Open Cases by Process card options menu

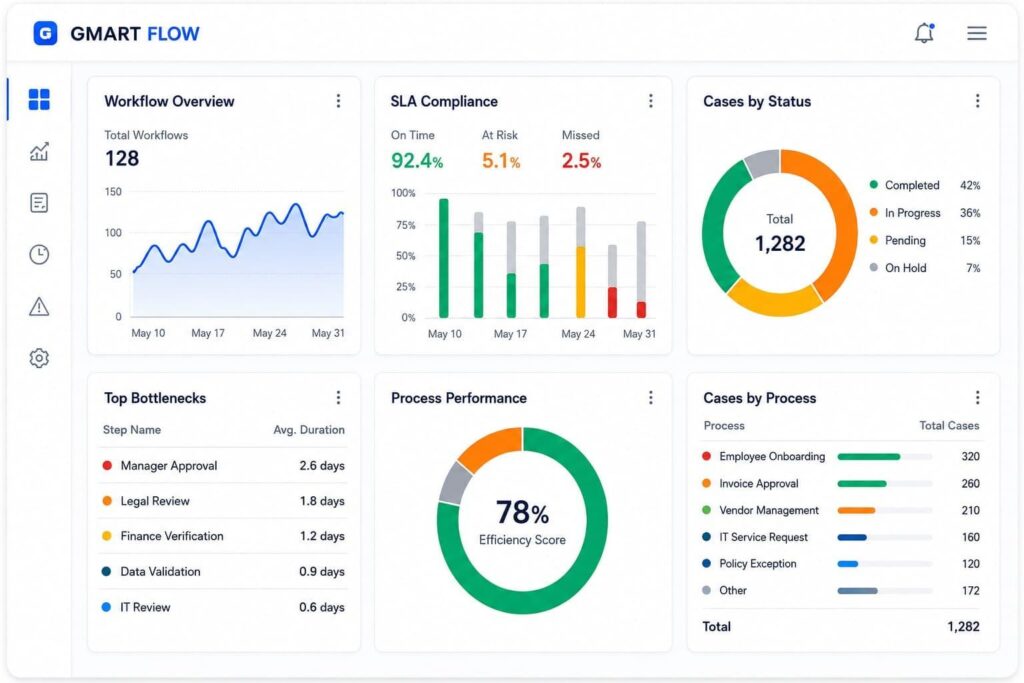point(978,398)
